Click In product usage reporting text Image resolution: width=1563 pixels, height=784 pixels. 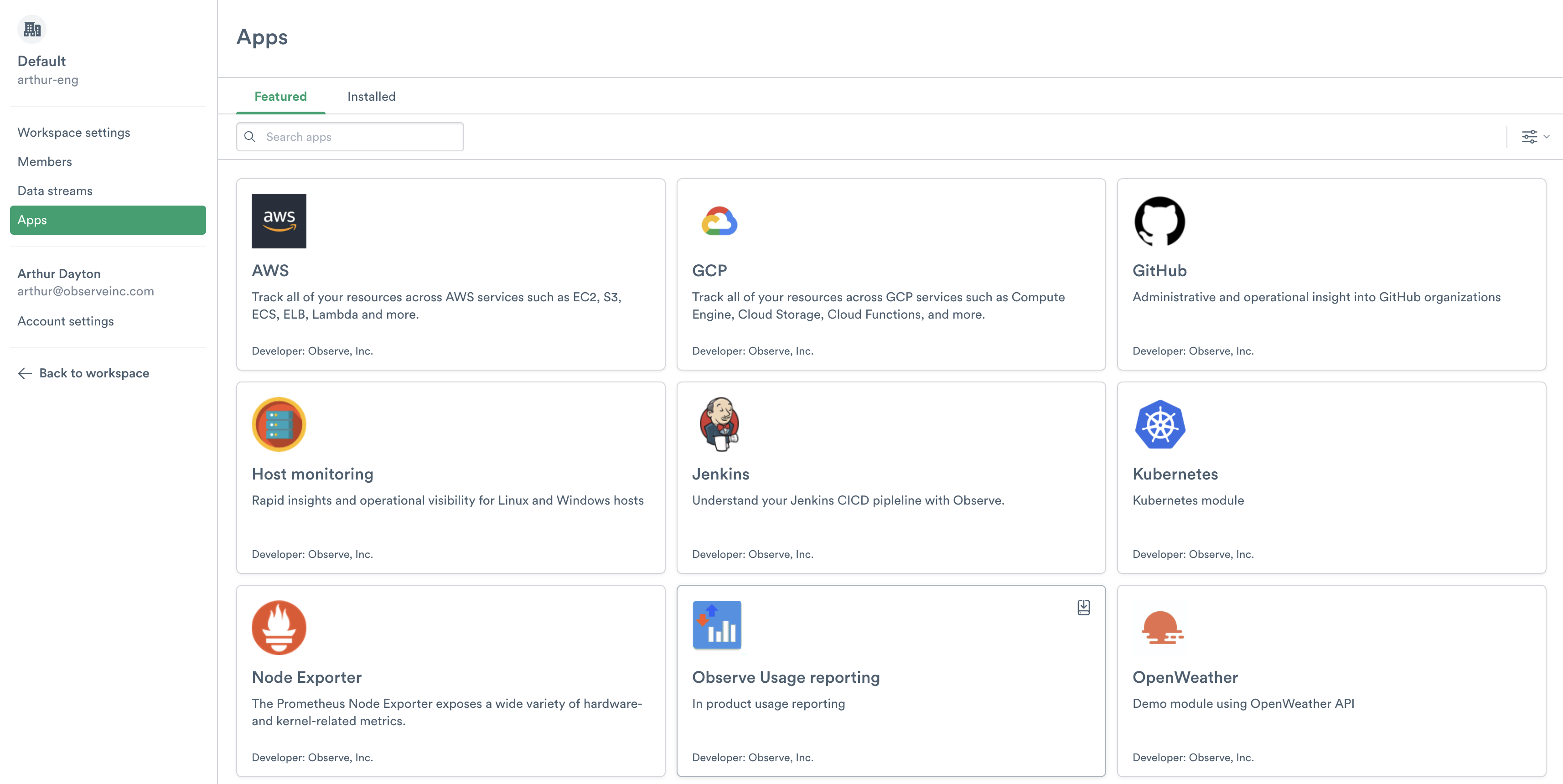click(x=768, y=704)
